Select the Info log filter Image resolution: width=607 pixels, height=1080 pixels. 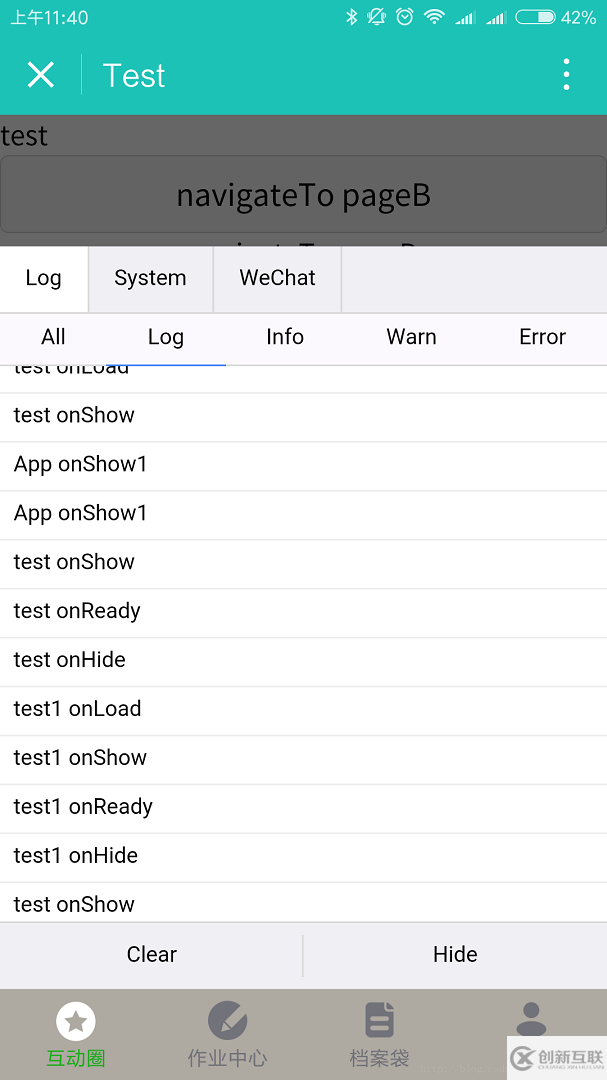click(285, 337)
